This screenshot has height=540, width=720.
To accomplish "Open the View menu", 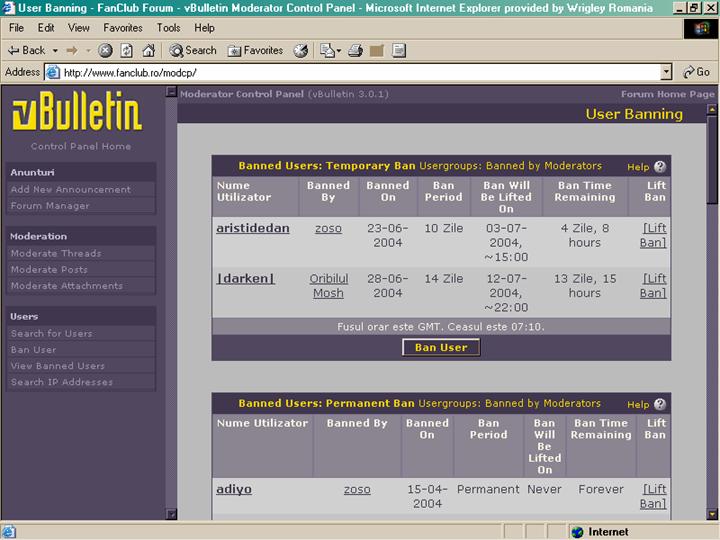I will pyautogui.click(x=79, y=28).
